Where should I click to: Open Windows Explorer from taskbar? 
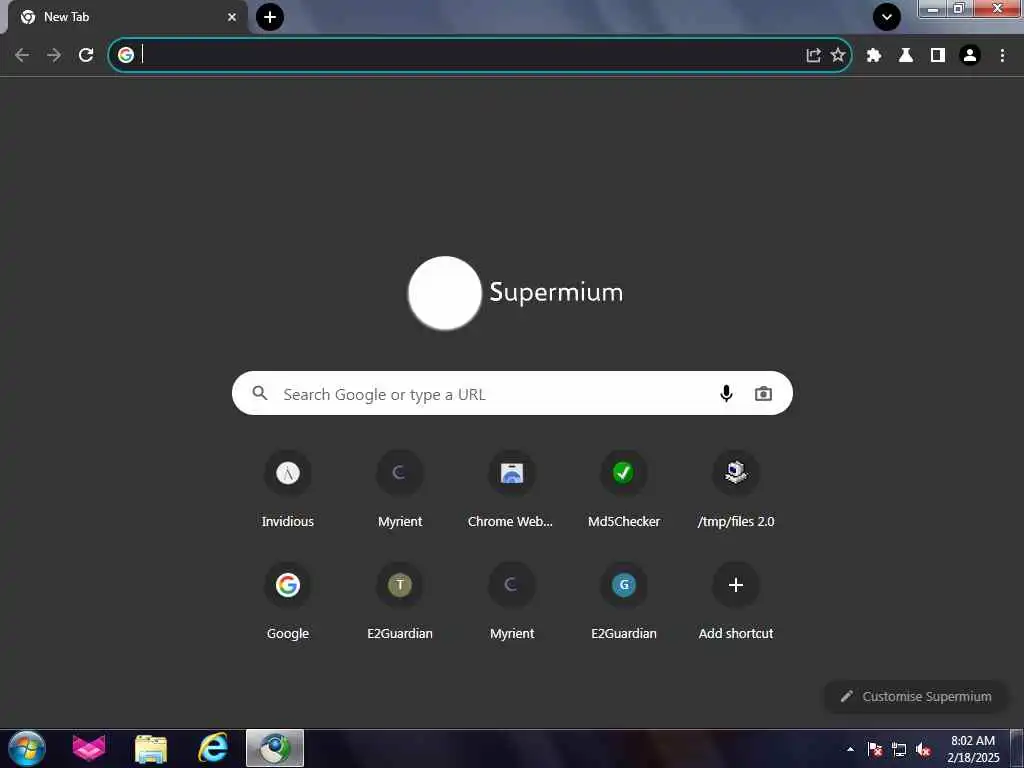151,748
